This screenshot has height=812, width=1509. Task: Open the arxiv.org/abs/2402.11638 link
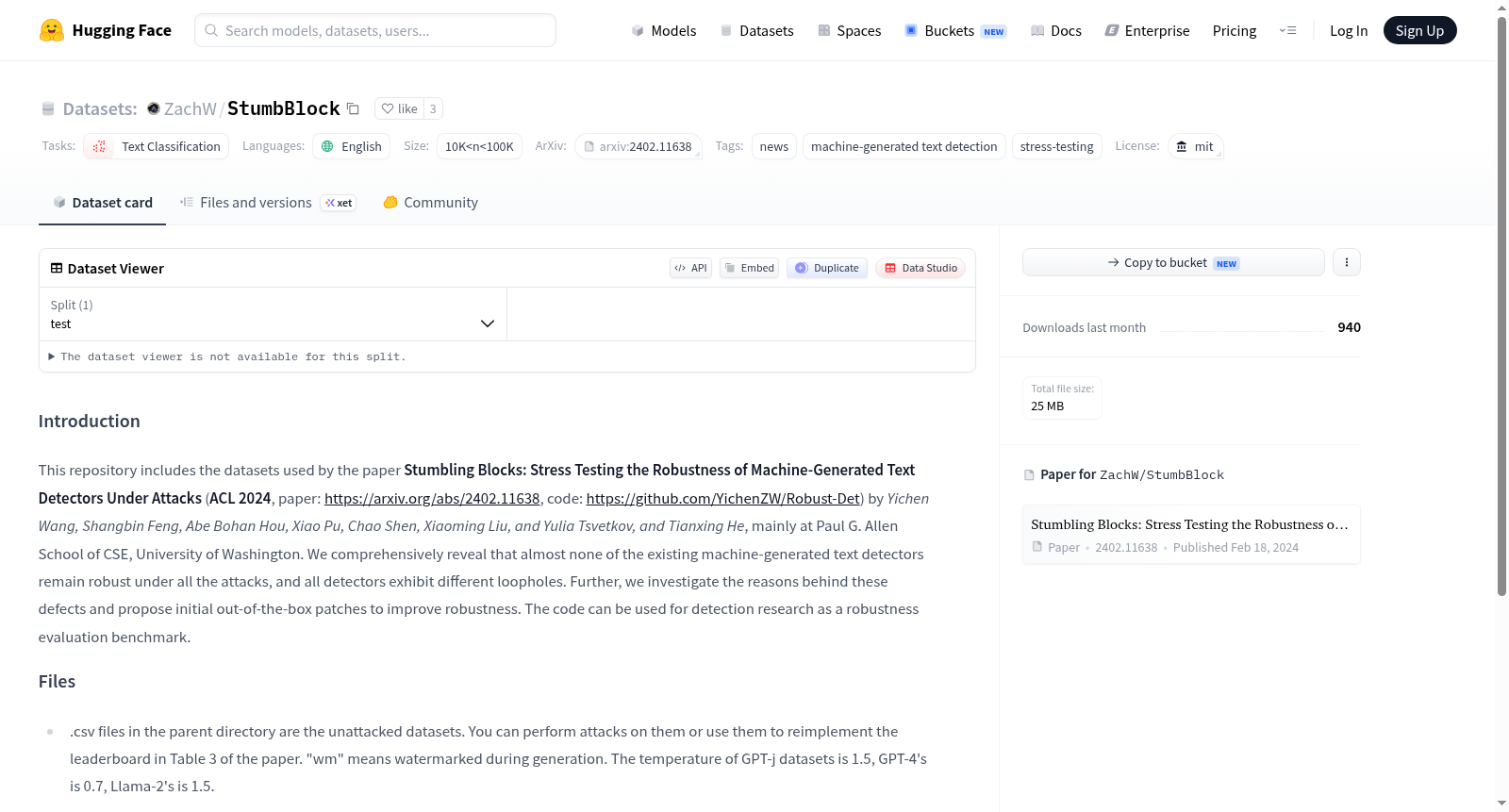click(432, 498)
